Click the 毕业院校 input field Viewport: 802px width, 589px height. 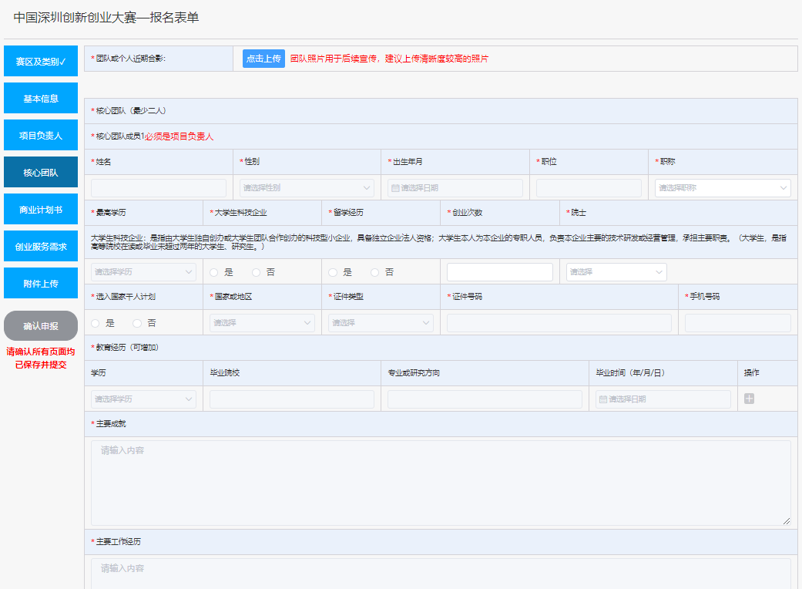tap(292, 399)
